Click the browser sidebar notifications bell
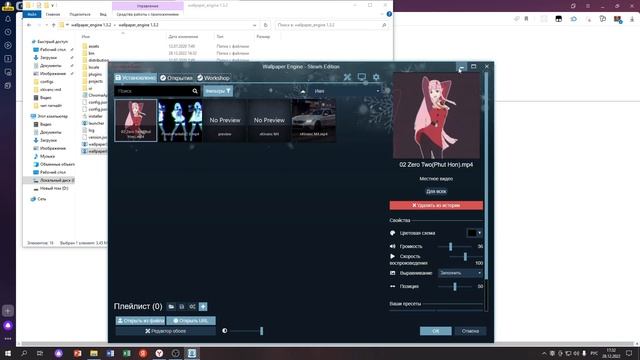This screenshot has height=360, width=640. (x=8, y=19)
